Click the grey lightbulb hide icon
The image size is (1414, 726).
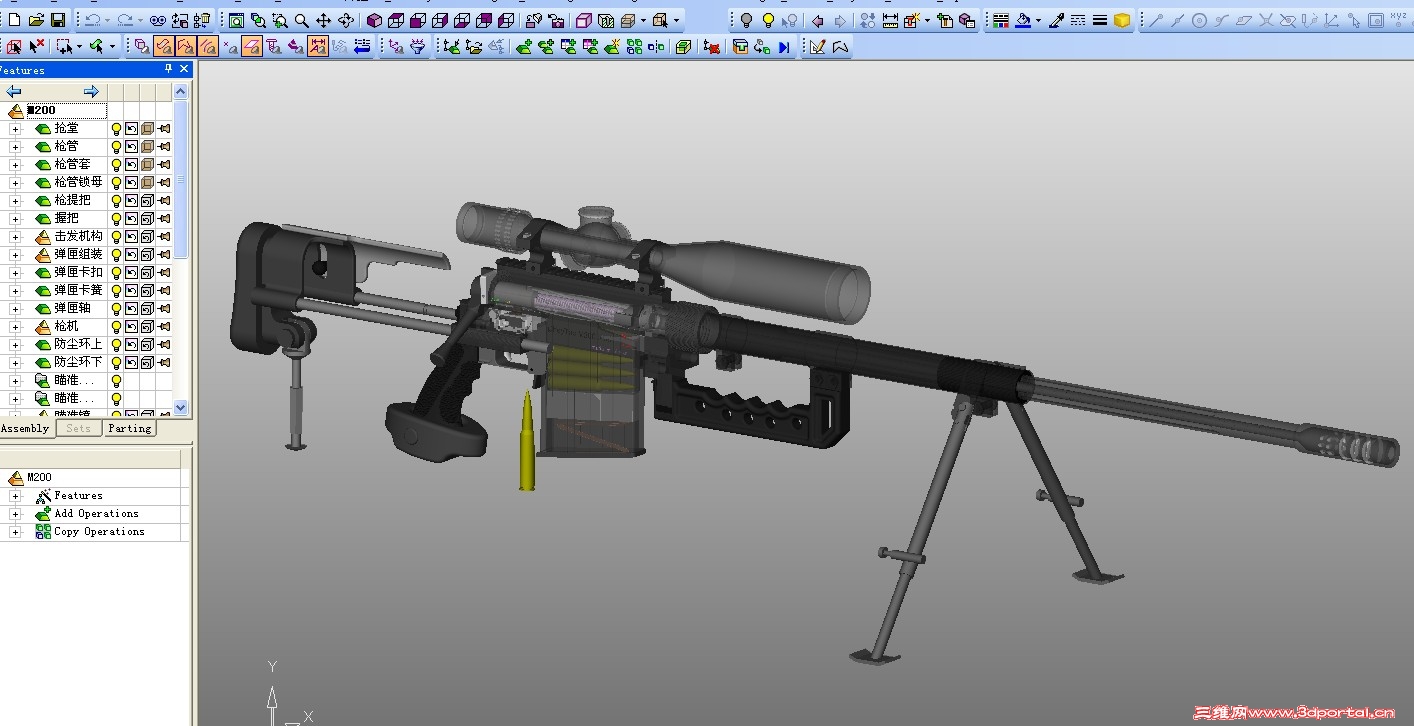(x=746, y=20)
